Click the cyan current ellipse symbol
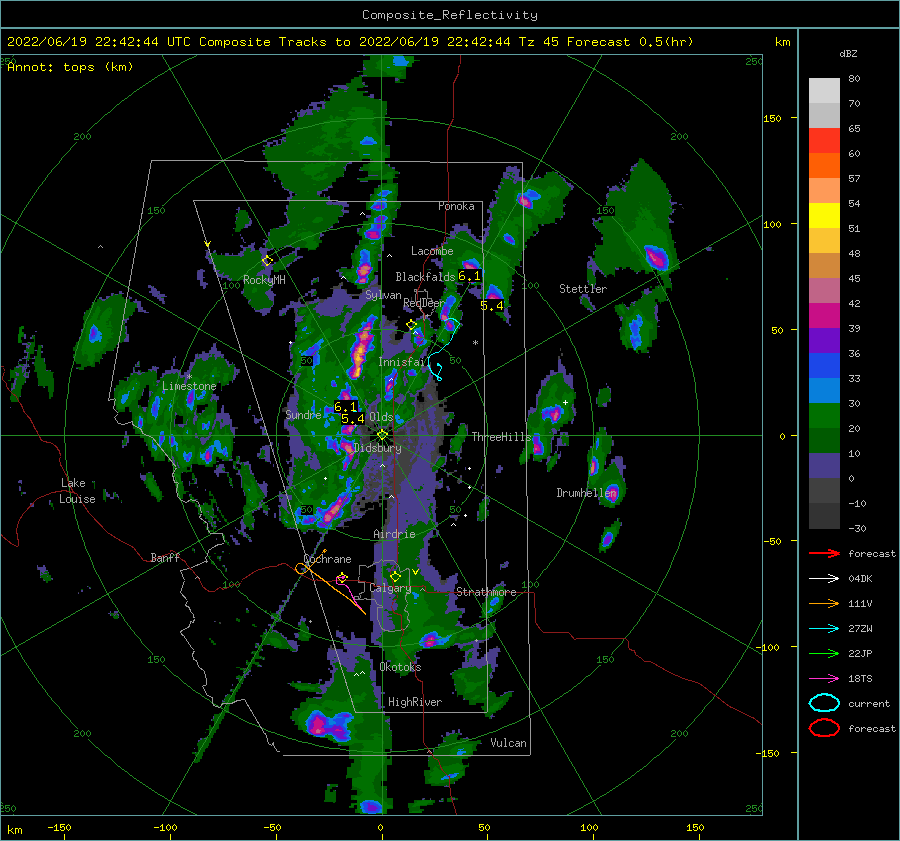900x841 pixels. [x=824, y=703]
